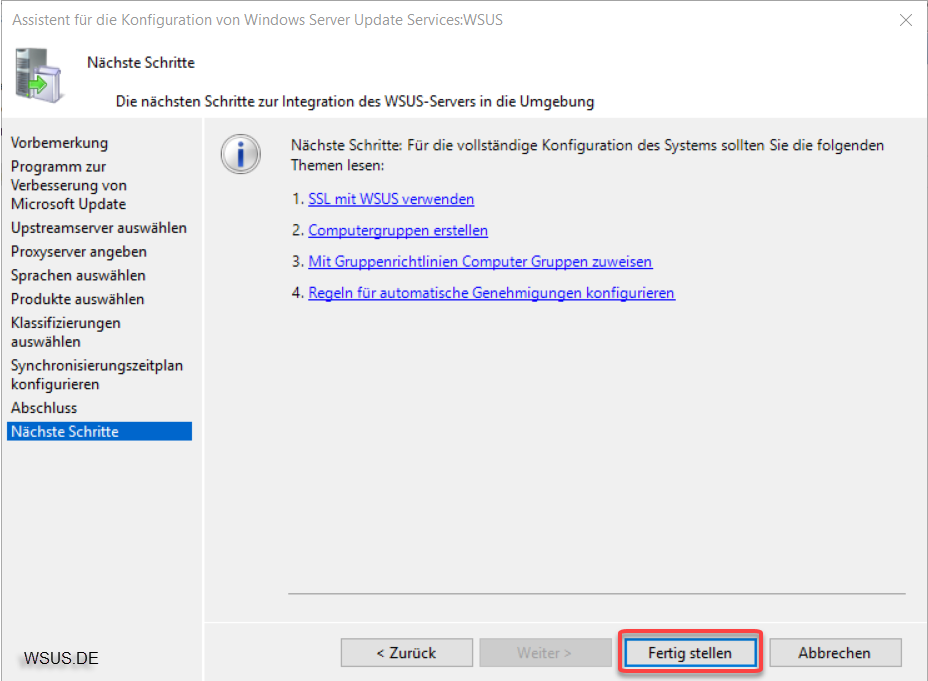Click the 'Fertig stellen' button
The image size is (928, 681).
[x=690, y=653]
